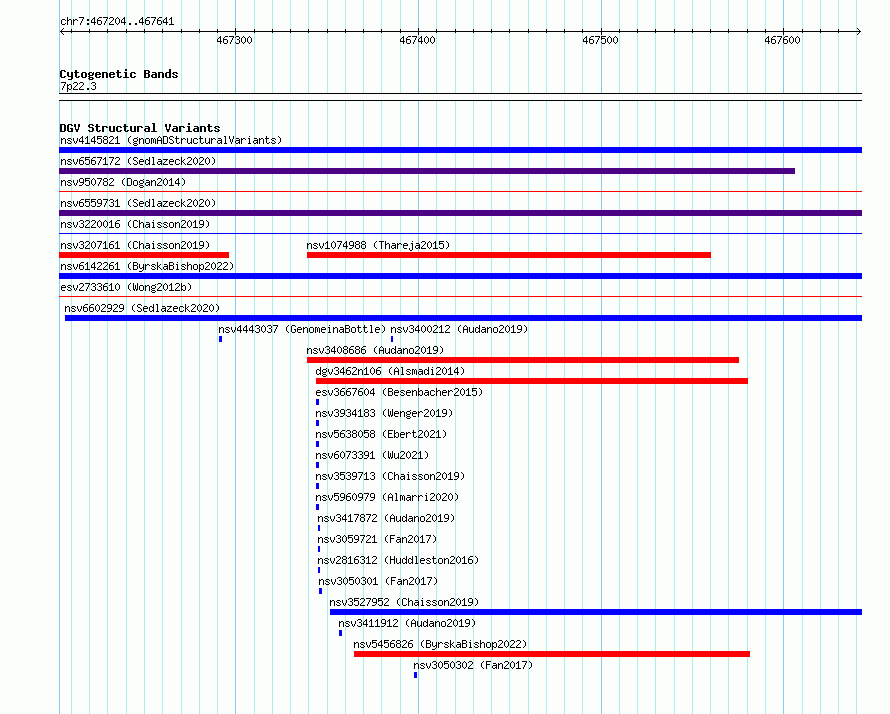Open nsv3400212 (Audano2019) variant
The width and height of the screenshot is (890, 714).
click(x=459, y=329)
